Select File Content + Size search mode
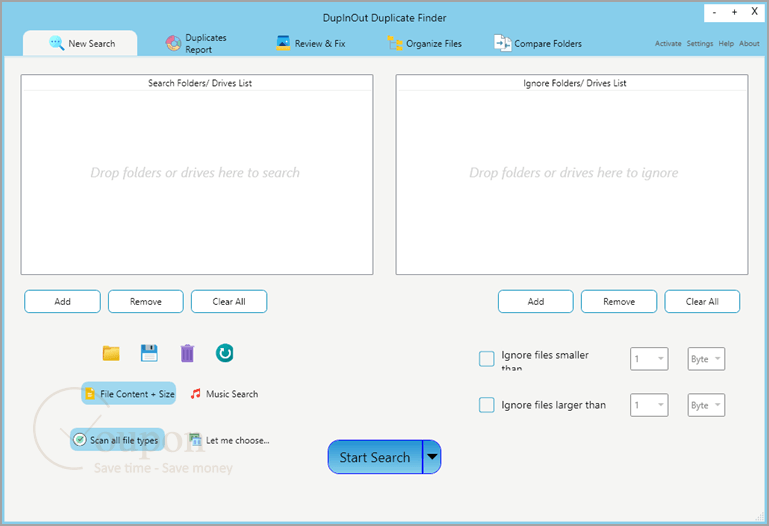769x526 pixels. coord(128,394)
